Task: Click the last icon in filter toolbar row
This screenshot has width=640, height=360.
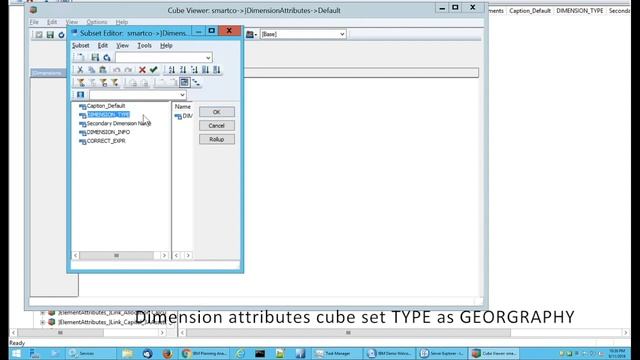Action: 196,82
